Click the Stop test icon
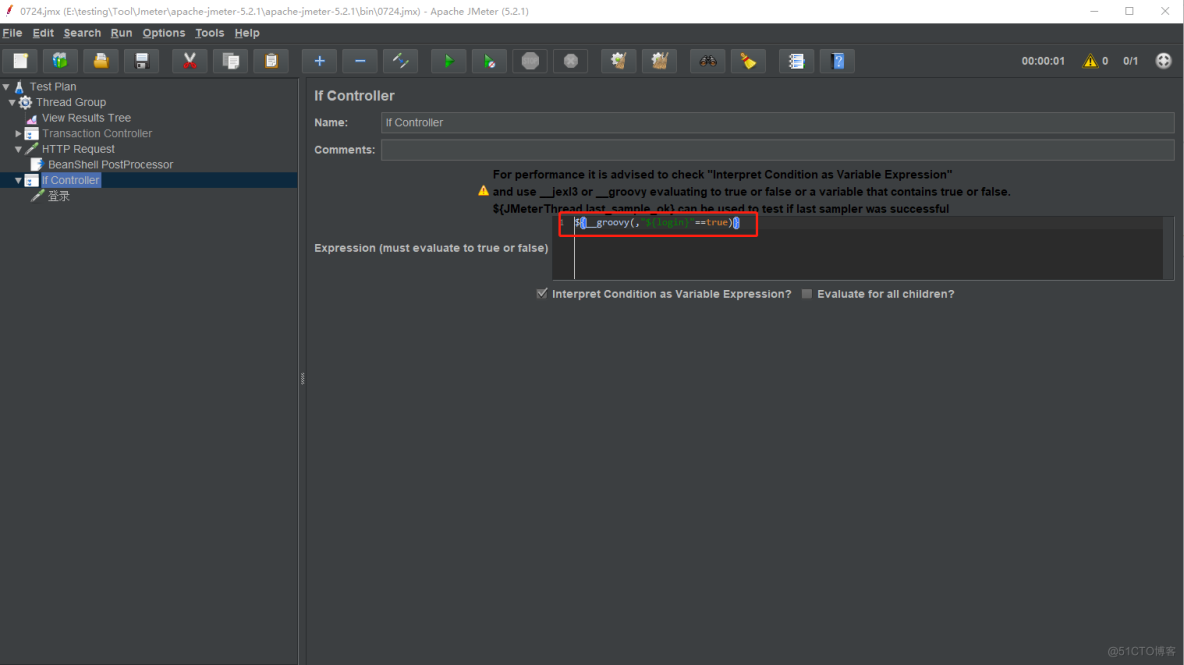Image resolution: width=1184 pixels, height=665 pixels. point(530,61)
